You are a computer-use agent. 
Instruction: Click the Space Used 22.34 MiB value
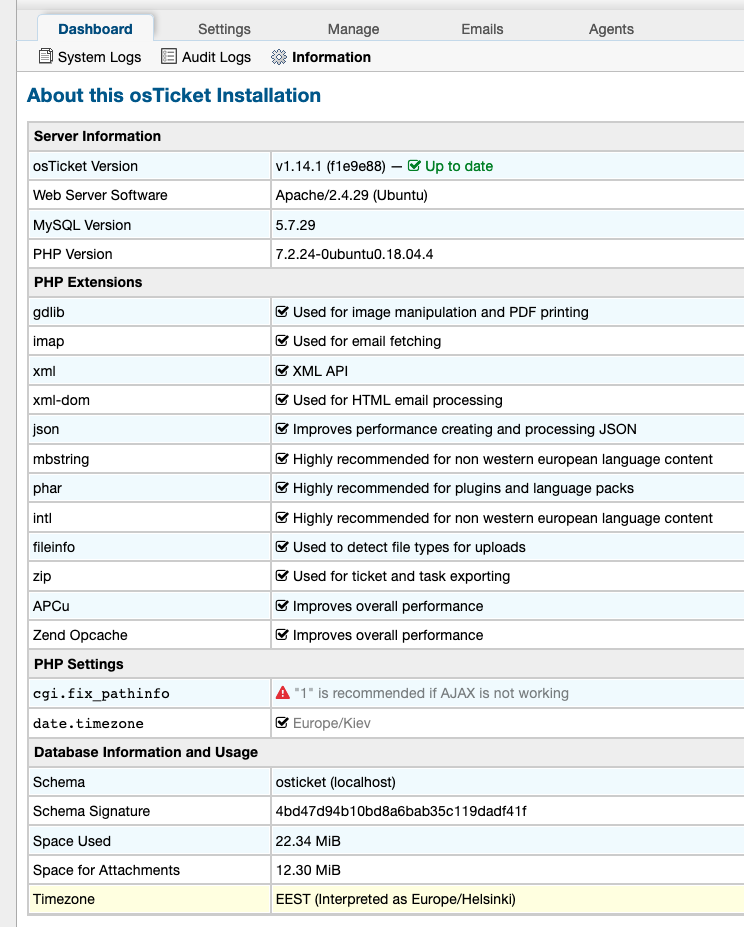pyautogui.click(x=308, y=841)
